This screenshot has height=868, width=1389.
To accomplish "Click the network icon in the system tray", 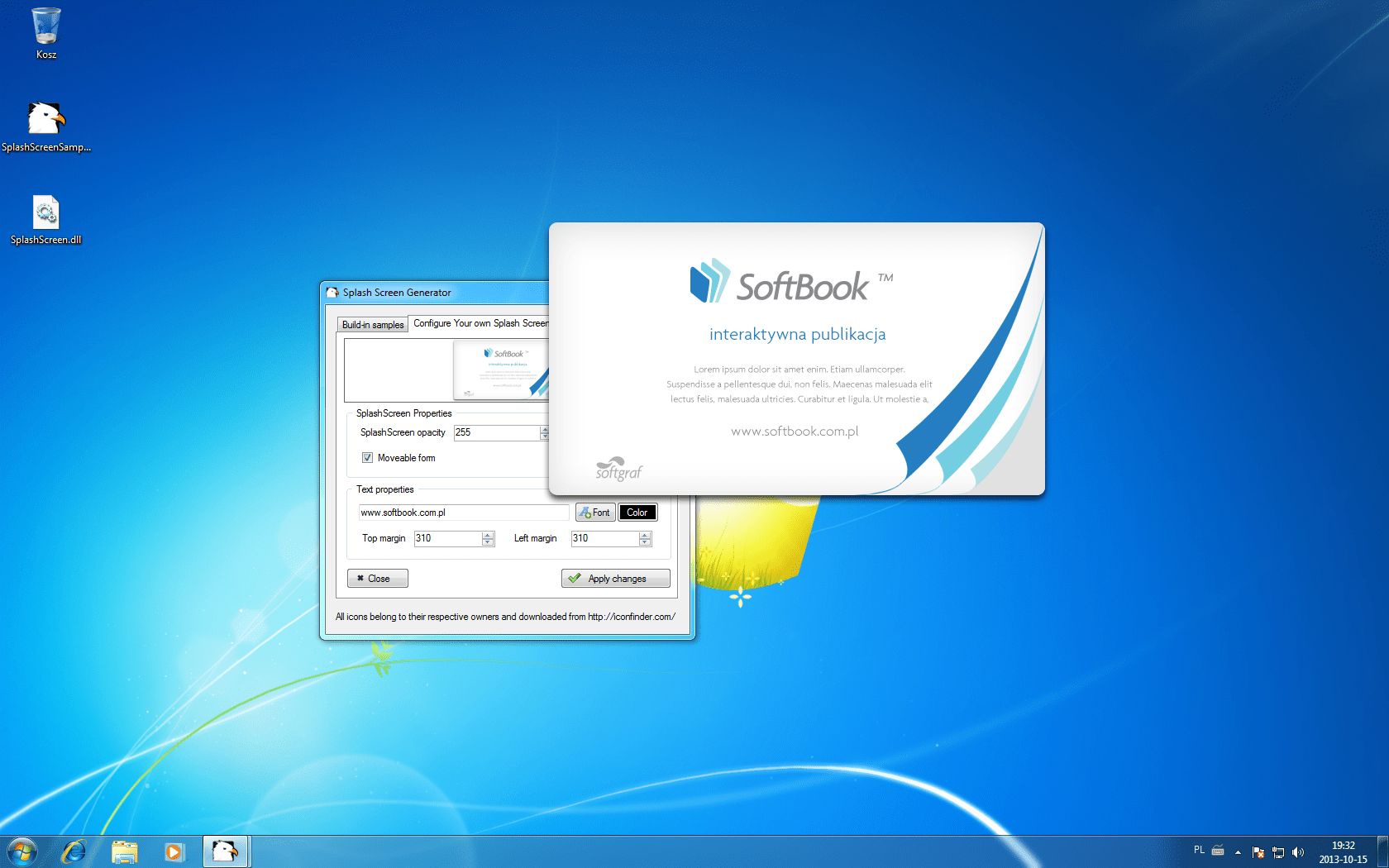I will 1278,851.
